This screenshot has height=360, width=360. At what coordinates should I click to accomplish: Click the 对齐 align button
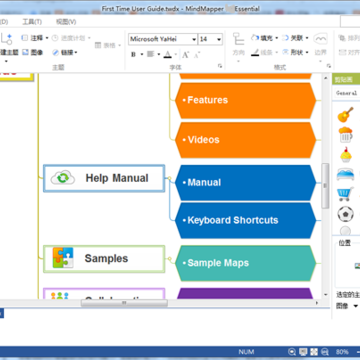349,52
